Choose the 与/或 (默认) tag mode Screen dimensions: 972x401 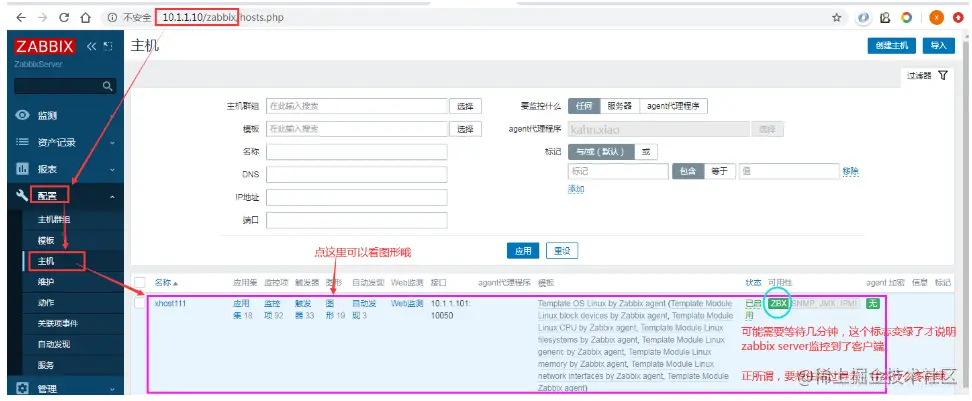pyautogui.click(x=601, y=152)
